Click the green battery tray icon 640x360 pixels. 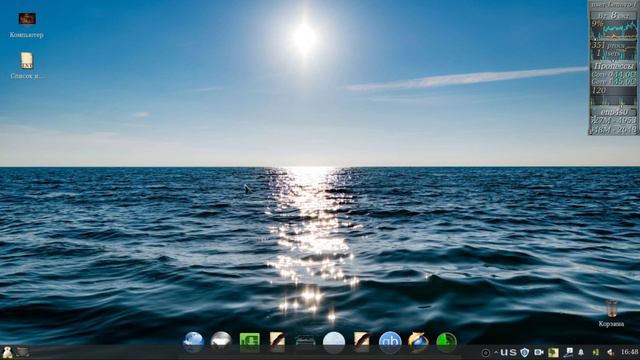click(596, 352)
